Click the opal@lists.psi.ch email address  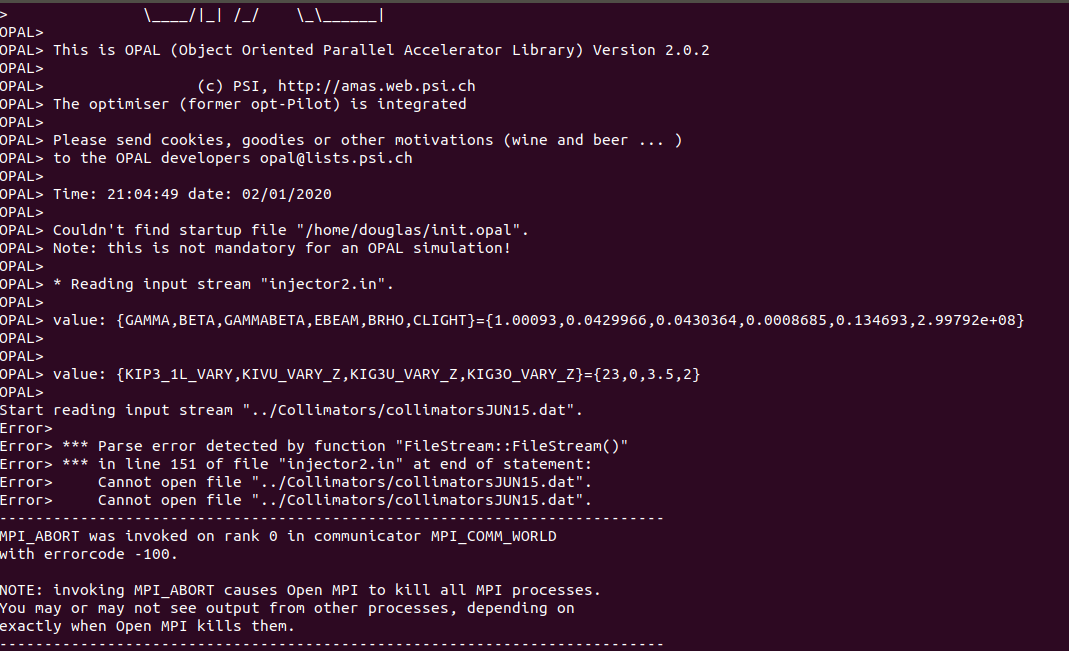coord(336,158)
